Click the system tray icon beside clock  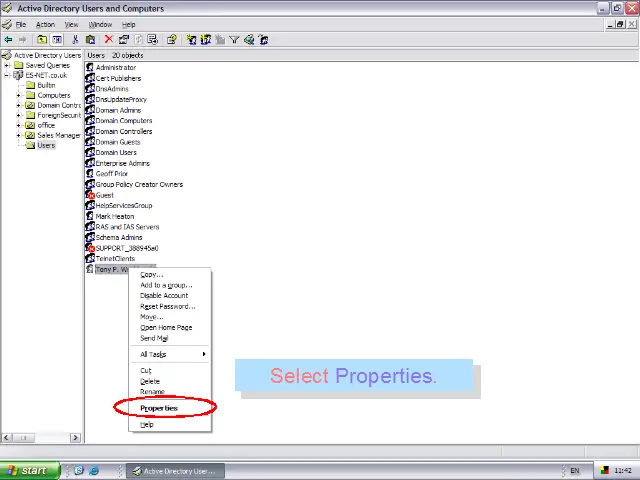[605, 471]
